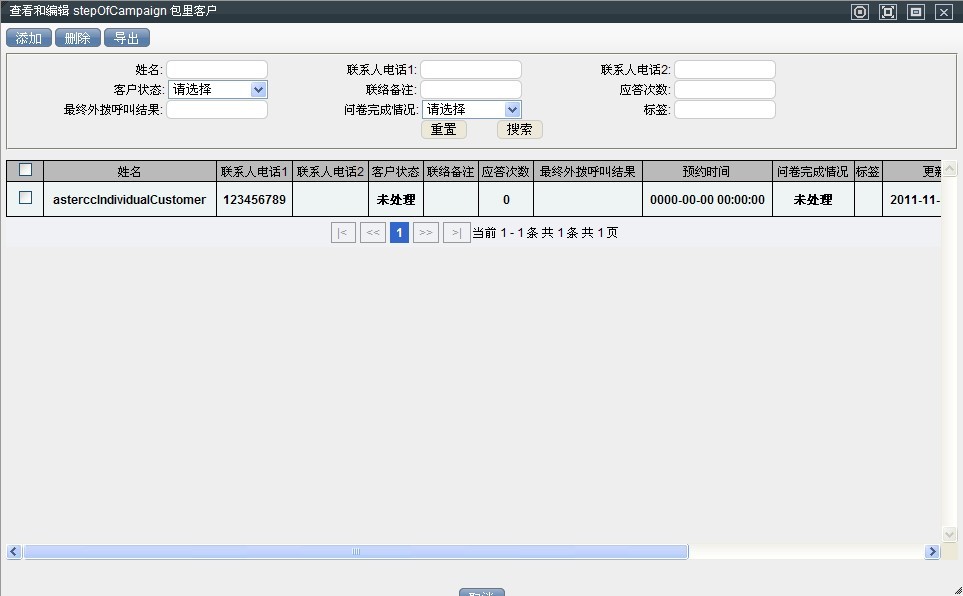The height and width of the screenshot is (596, 963).
Task: Click the restore window icon in the title bar
Action: click(x=915, y=12)
